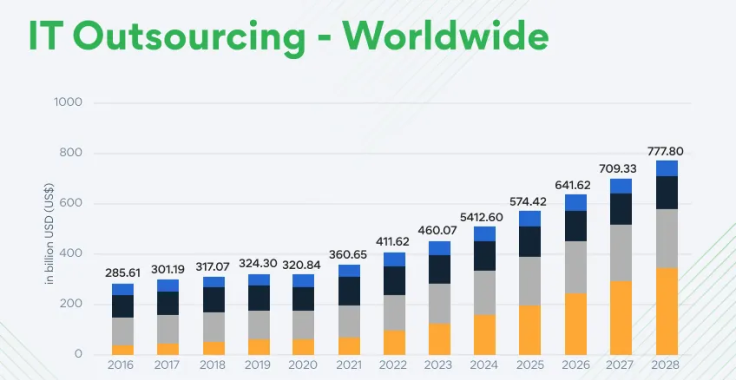Viewport: 736px width, 380px height.
Task: Click the blue top segment of the 2026 bar
Action: [575, 203]
